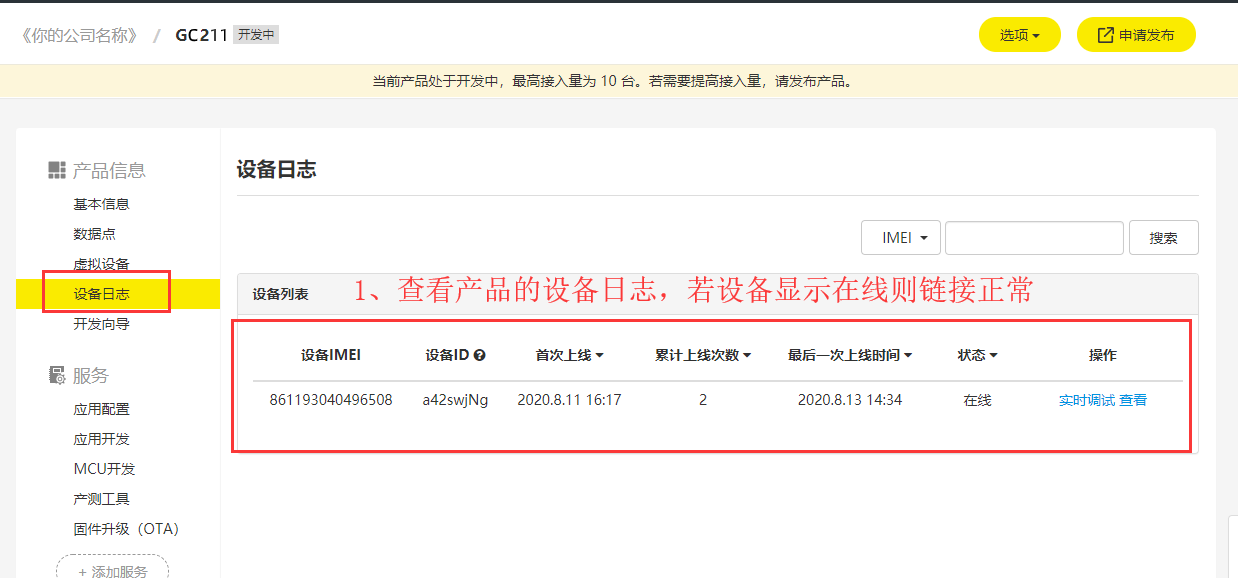Image resolution: width=1238 pixels, height=578 pixels.
Task: Select 虚拟设备 in sidebar
Action: coord(101,264)
